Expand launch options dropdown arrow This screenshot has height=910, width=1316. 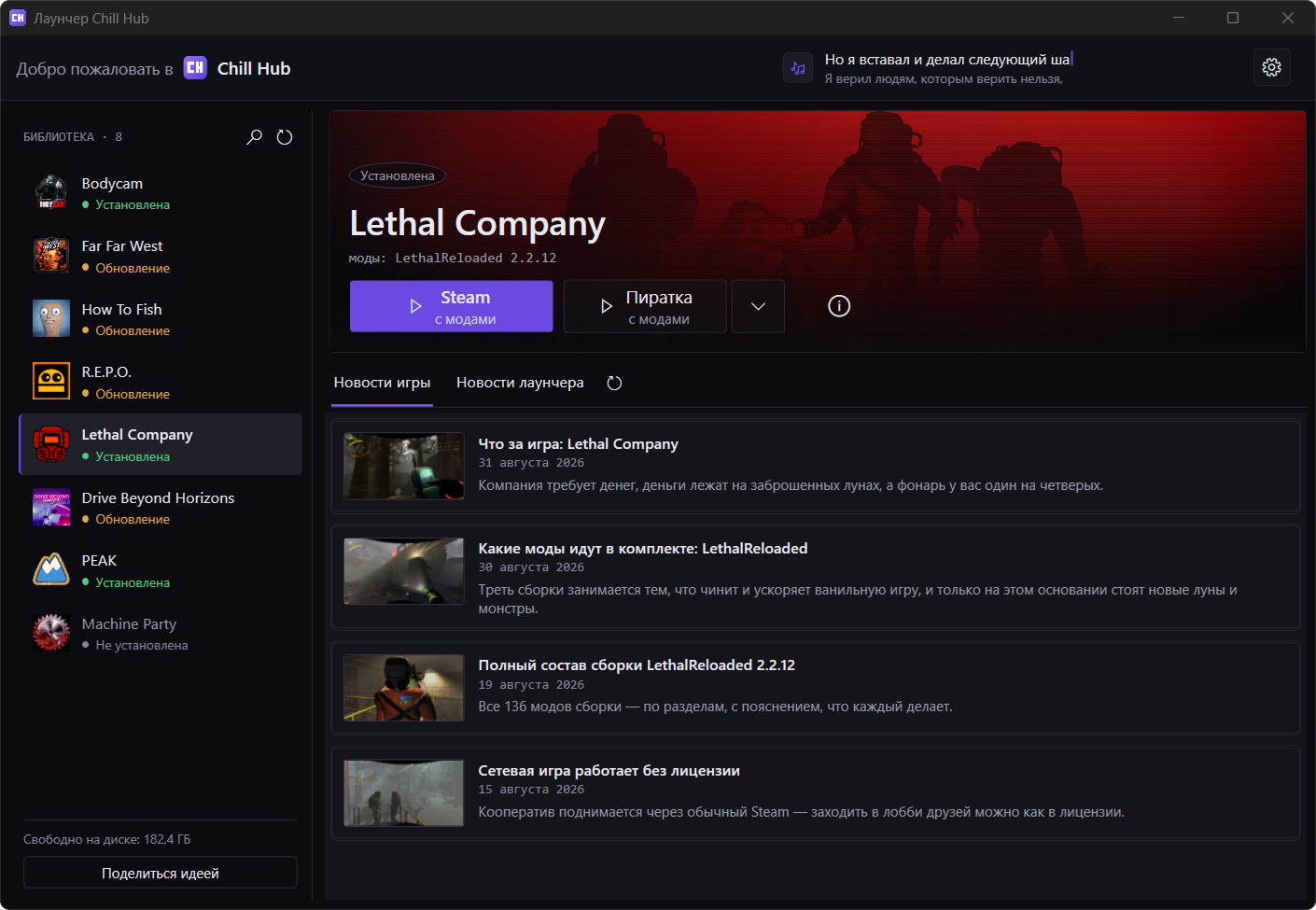pos(758,306)
